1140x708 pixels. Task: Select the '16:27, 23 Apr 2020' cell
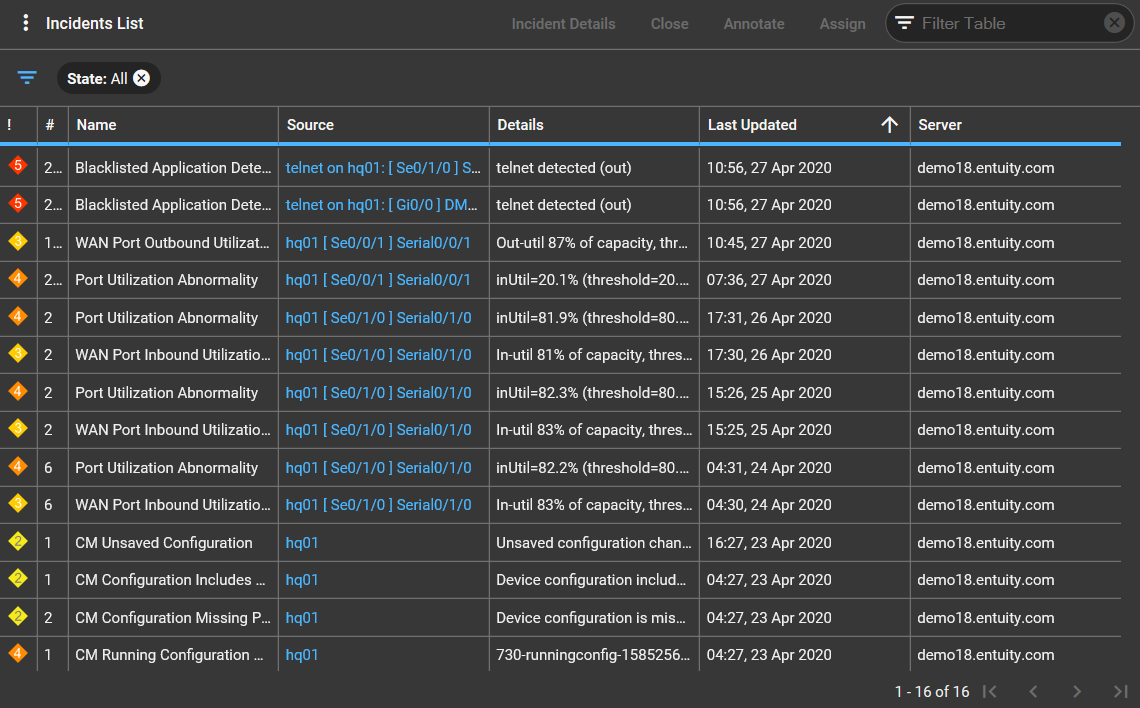tap(804, 543)
